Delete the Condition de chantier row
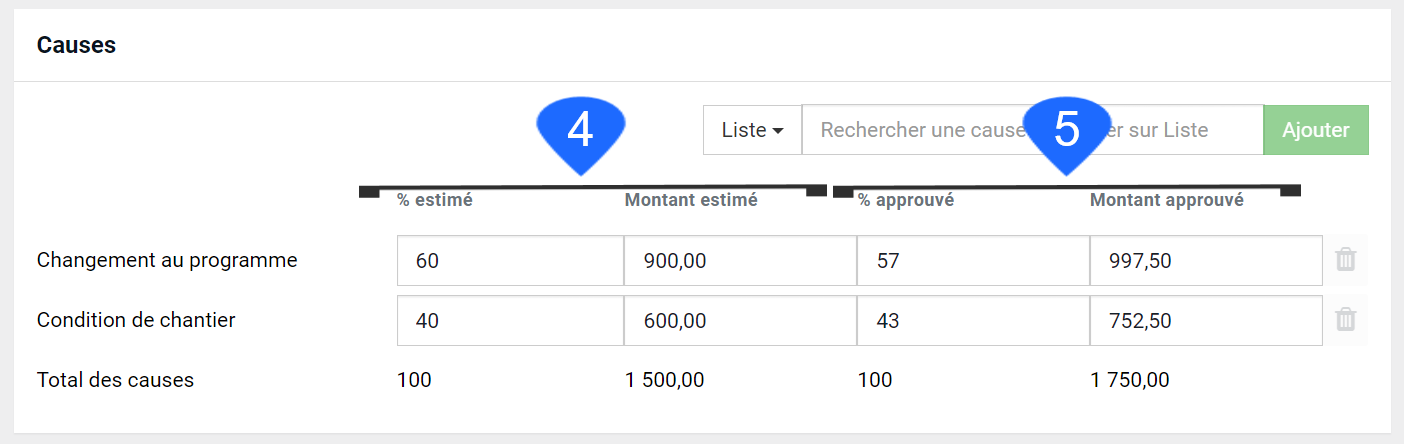Image resolution: width=1404 pixels, height=444 pixels. click(1346, 320)
